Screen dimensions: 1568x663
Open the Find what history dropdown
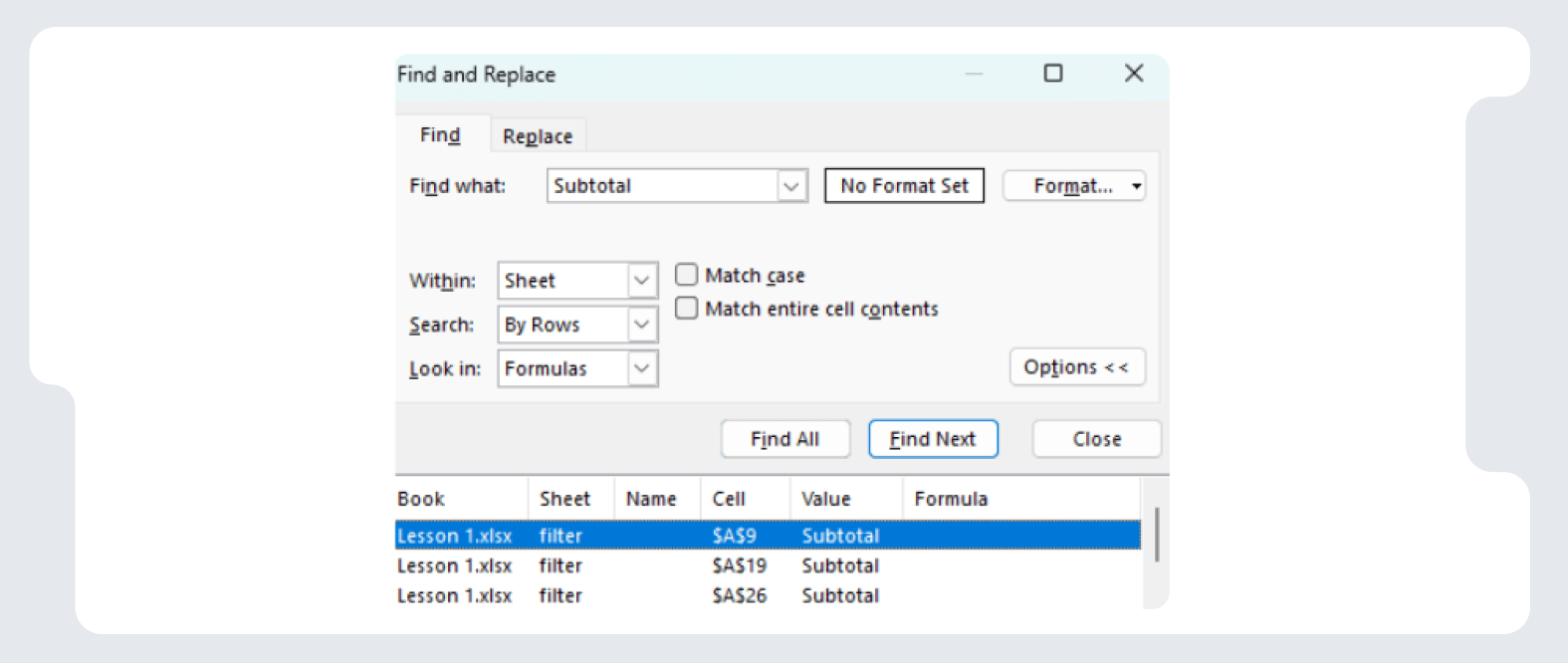(790, 186)
